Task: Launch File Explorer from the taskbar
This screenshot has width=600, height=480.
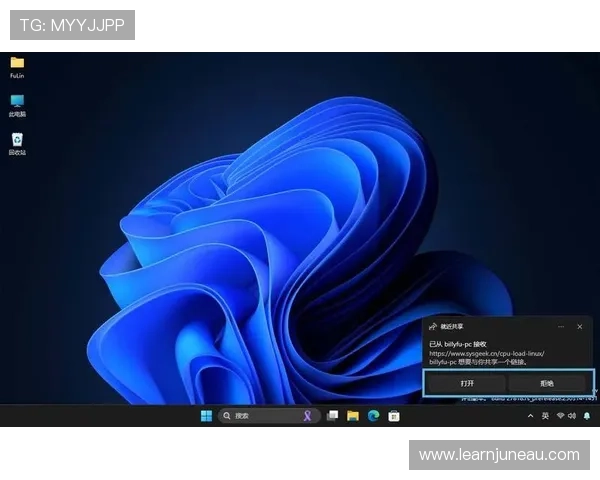Action: [x=353, y=416]
